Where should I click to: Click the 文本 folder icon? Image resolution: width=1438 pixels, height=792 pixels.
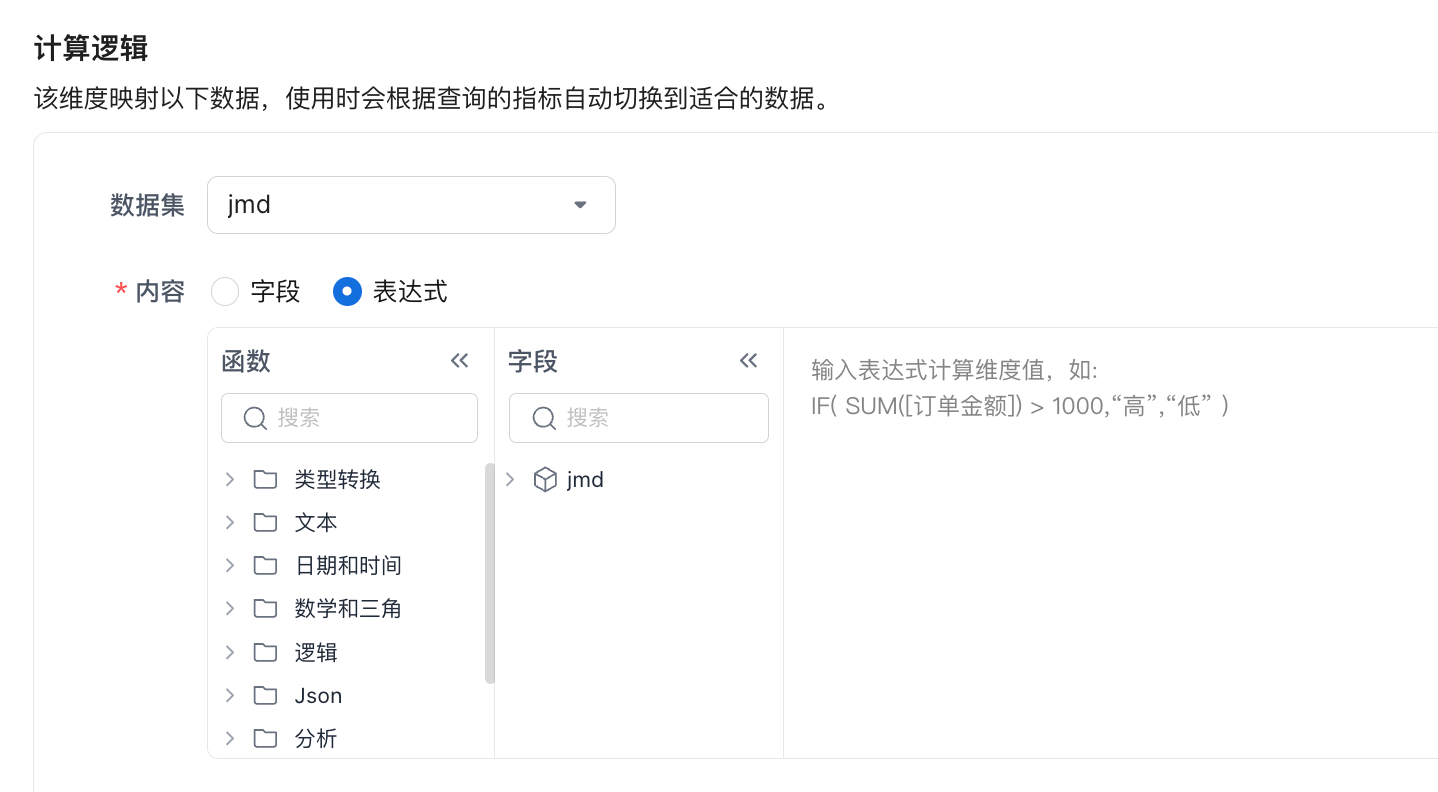[265, 522]
